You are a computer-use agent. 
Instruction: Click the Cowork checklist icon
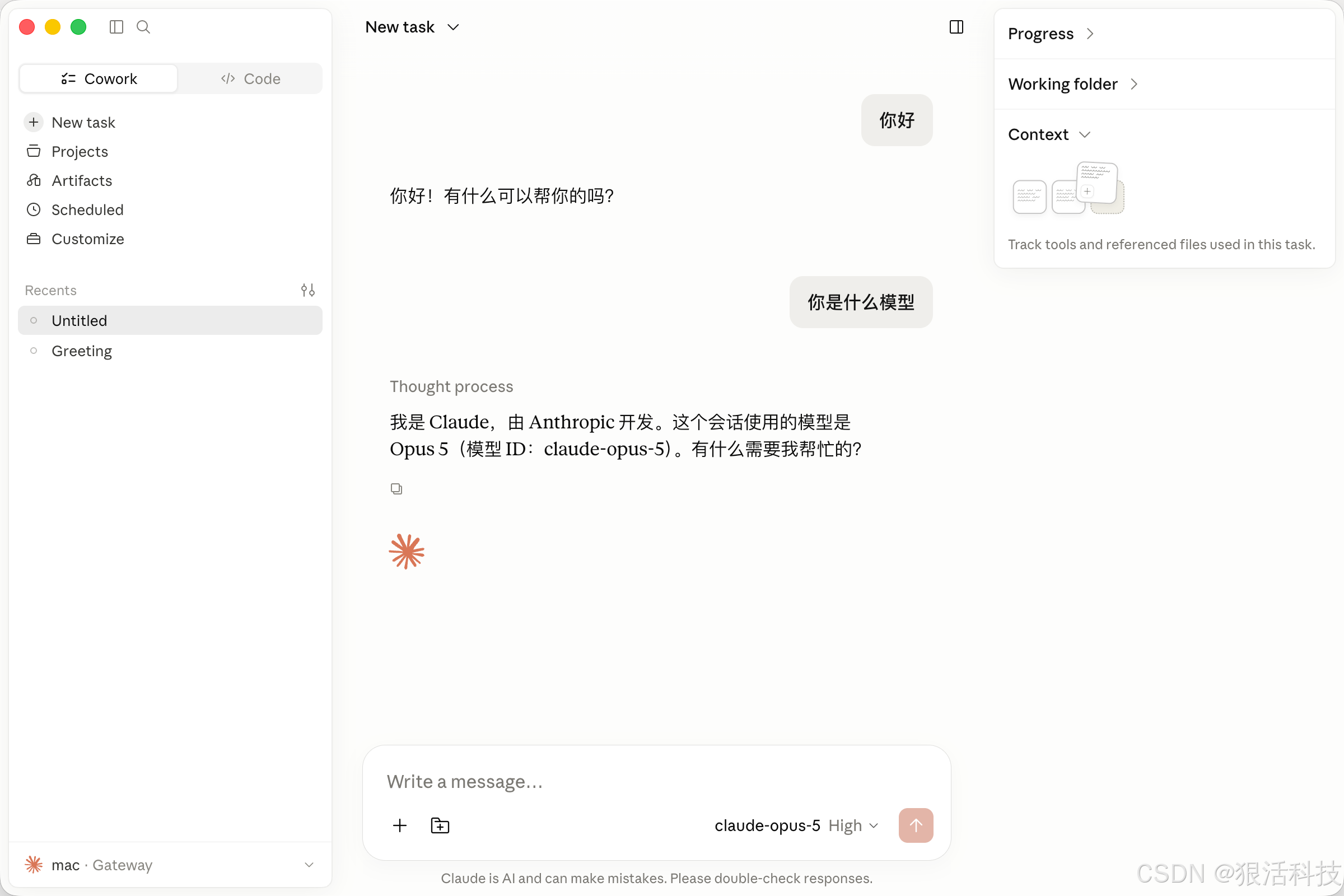[68, 78]
